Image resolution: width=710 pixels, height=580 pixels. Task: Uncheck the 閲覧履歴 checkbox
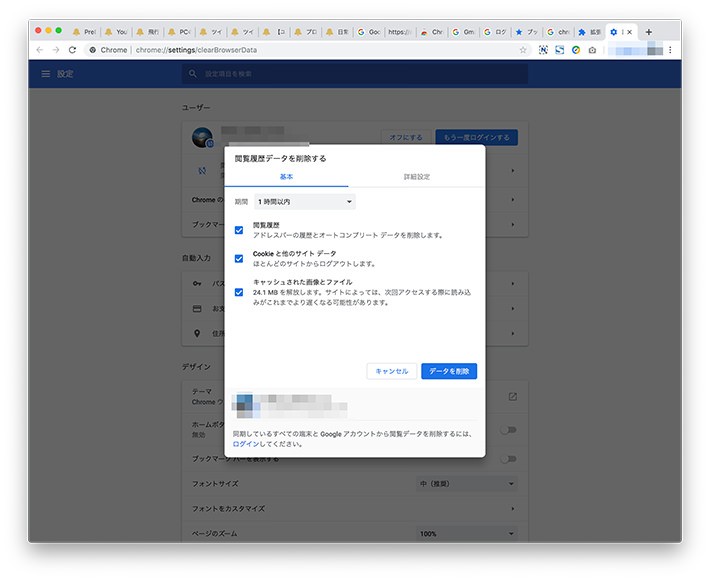239,230
